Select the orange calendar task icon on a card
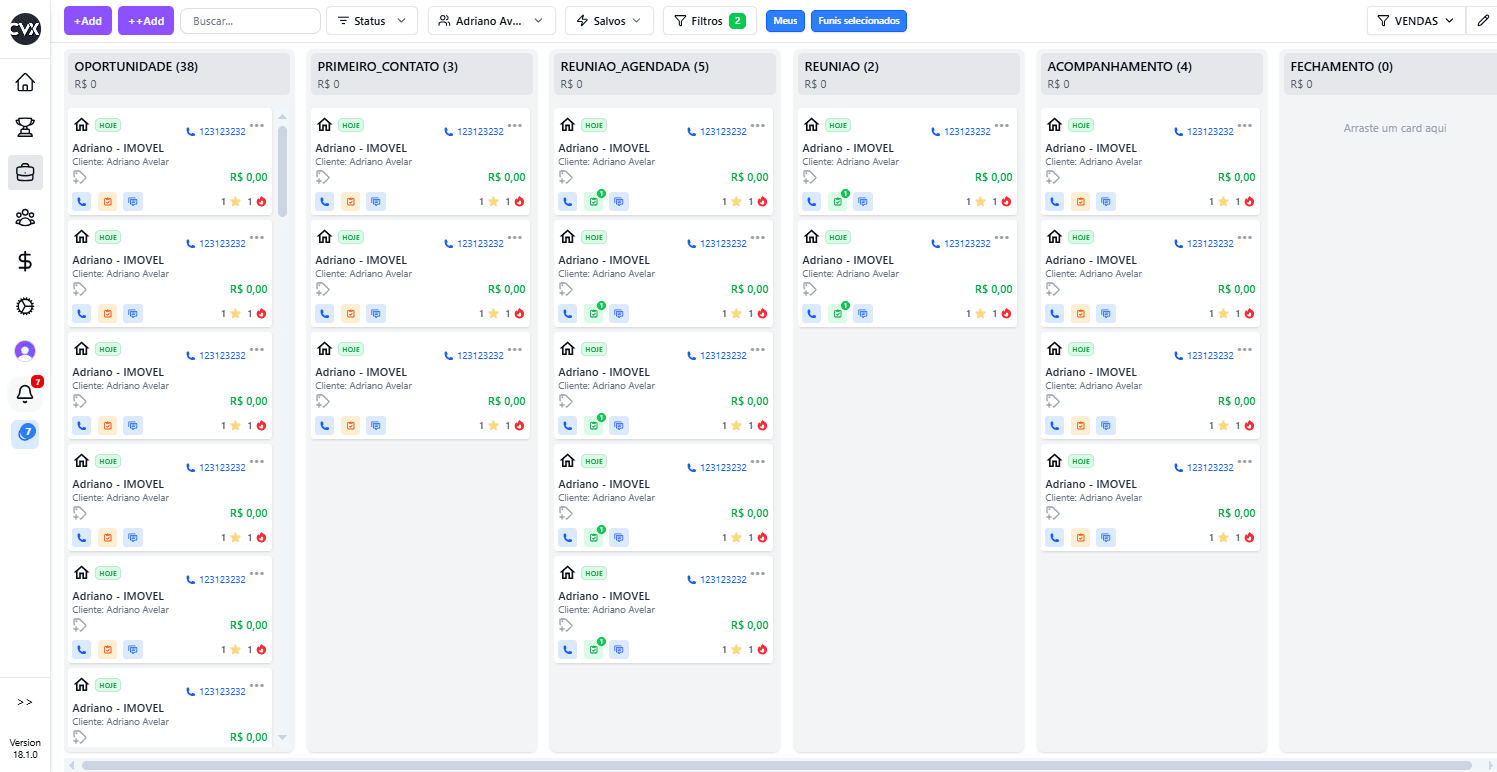1497x772 pixels. point(107,201)
